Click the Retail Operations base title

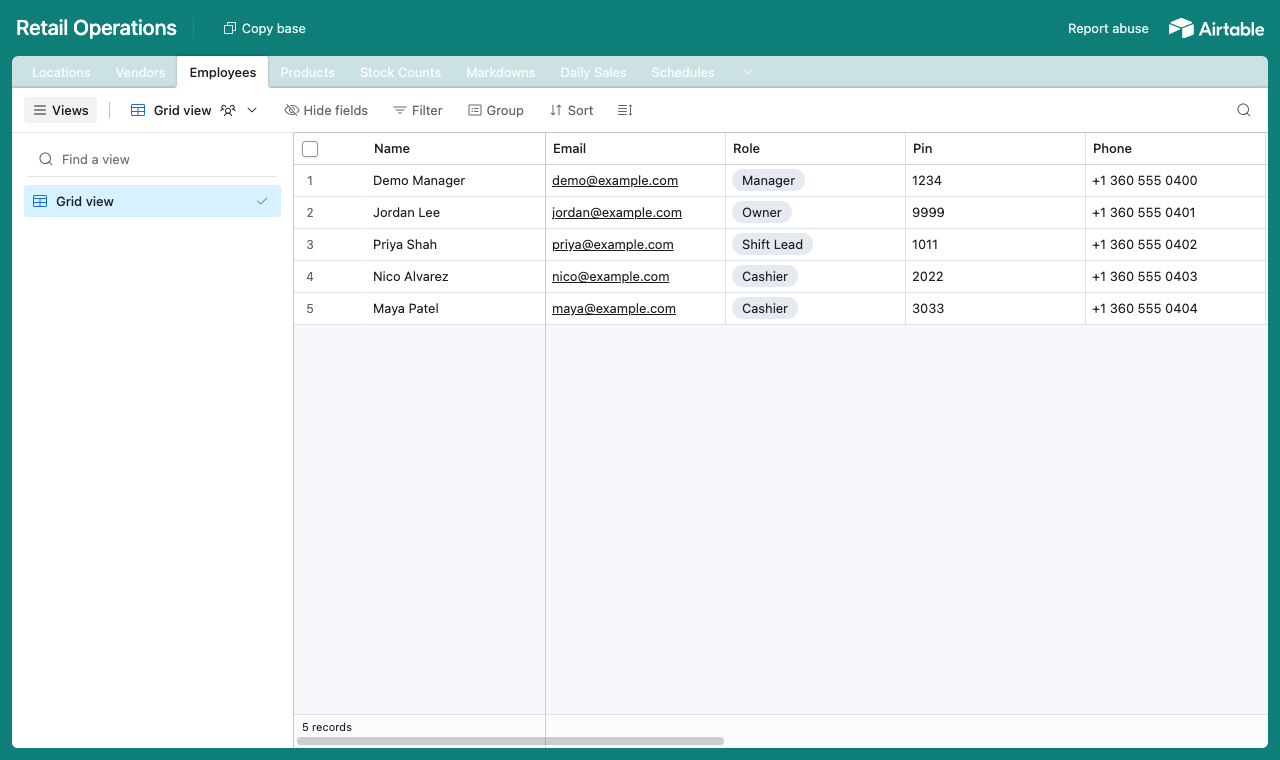click(x=96, y=28)
